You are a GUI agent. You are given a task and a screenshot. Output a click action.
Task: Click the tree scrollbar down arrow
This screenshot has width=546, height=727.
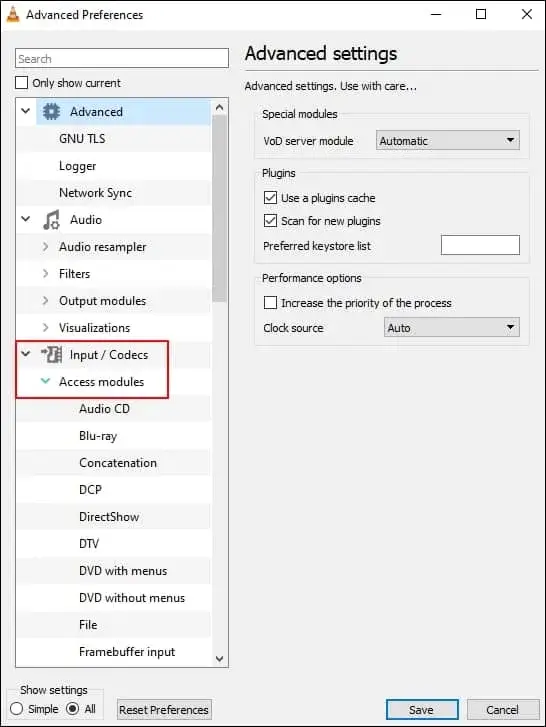point(220,658)
